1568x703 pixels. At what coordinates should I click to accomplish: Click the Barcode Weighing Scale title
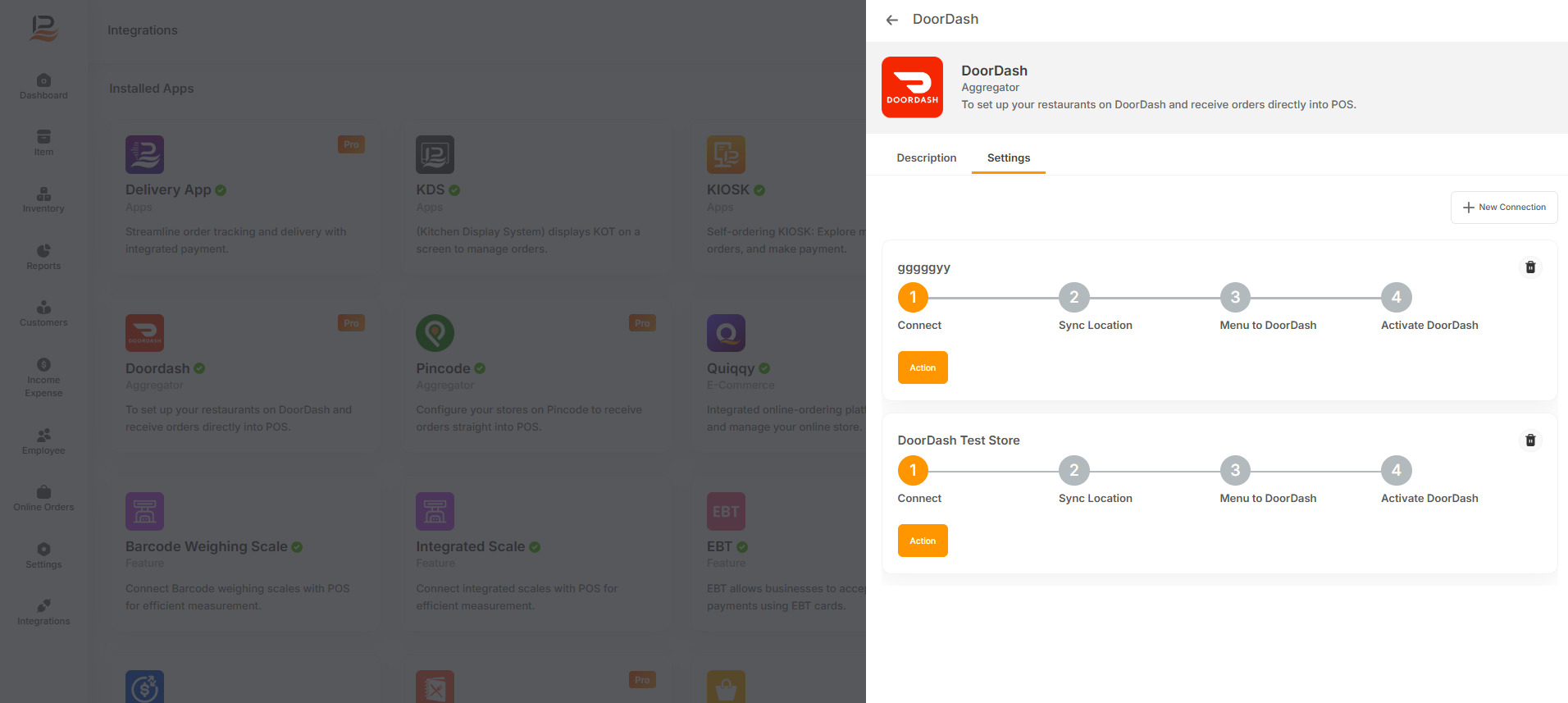207,546
